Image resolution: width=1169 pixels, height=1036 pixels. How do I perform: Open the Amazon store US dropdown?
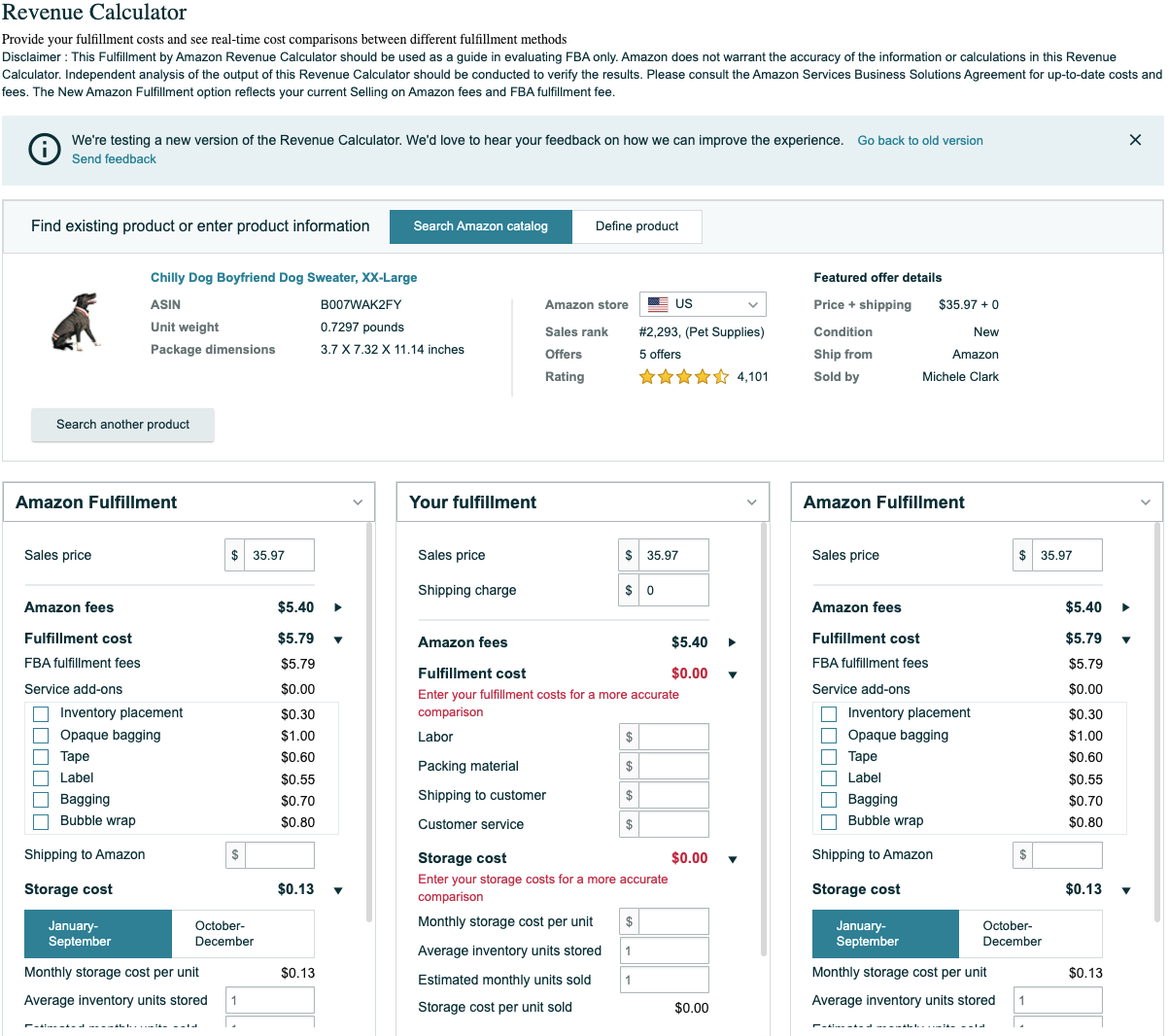(703, 304)
